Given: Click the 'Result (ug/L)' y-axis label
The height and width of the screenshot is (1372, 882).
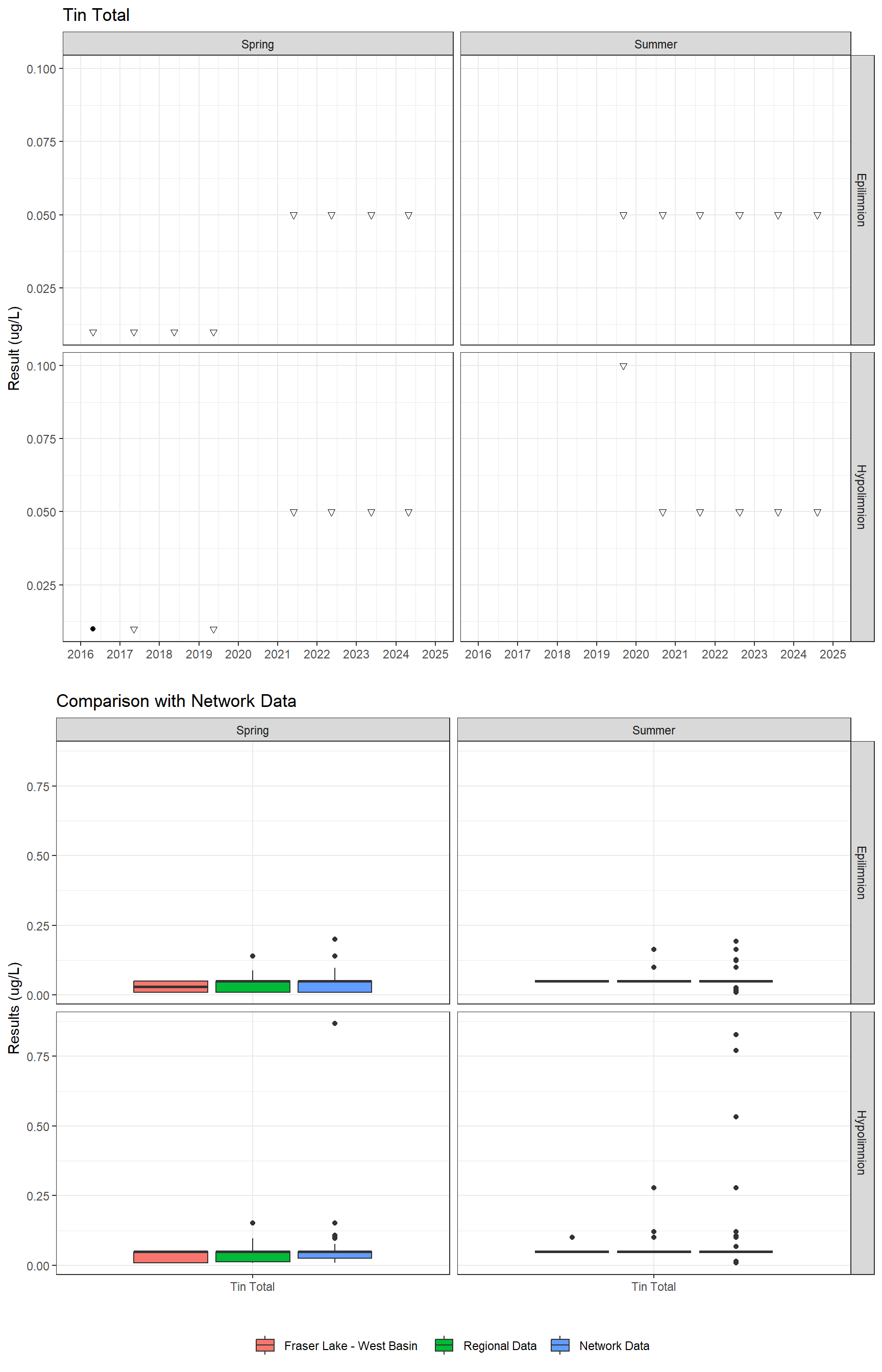Looking at the screenshot, I should point(14,348).
